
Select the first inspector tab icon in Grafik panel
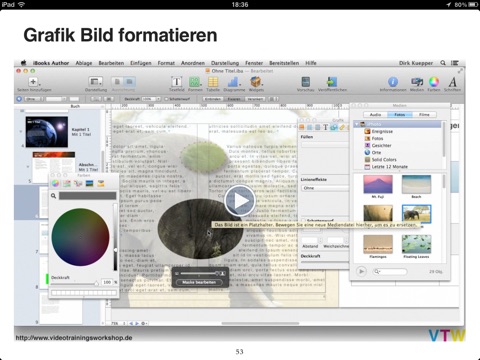click(x=302, y=127)
